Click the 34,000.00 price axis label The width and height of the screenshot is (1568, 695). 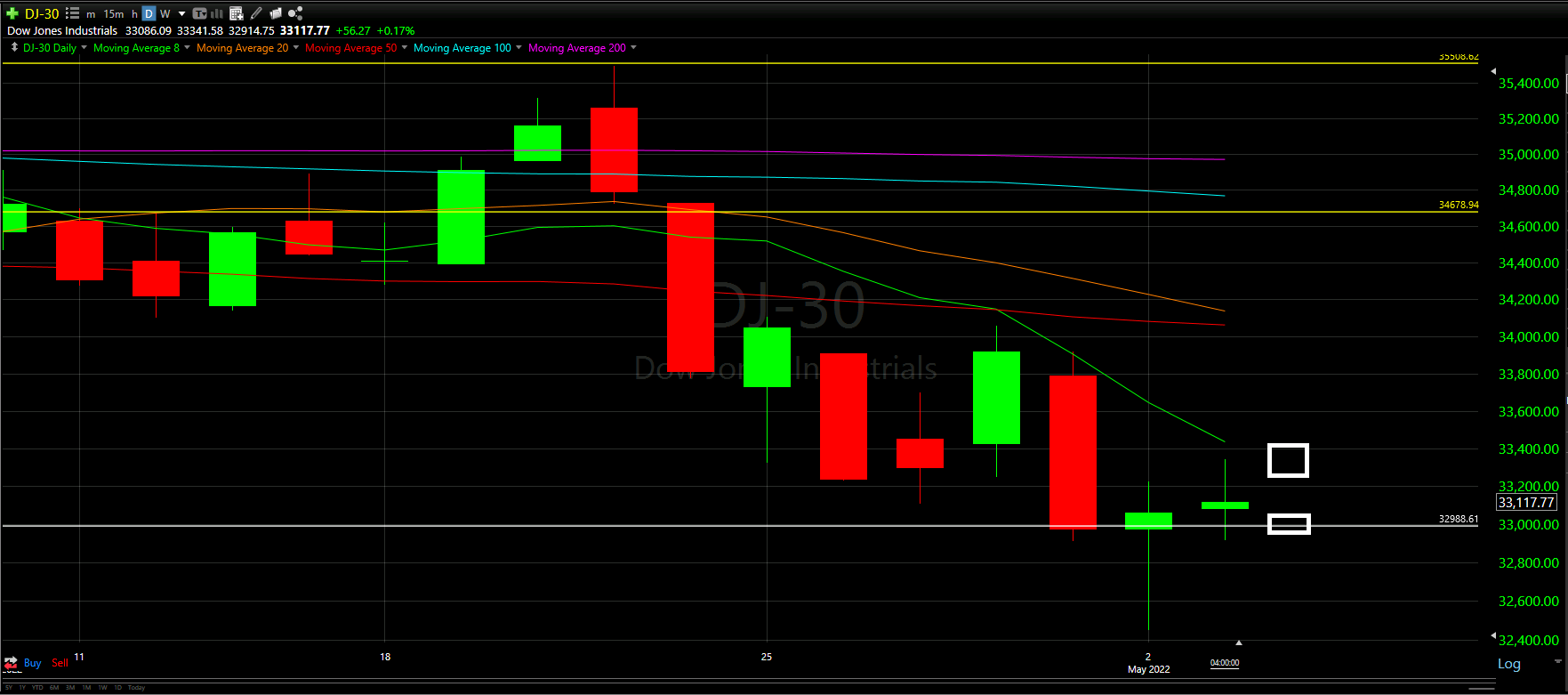coord(1529,336)
